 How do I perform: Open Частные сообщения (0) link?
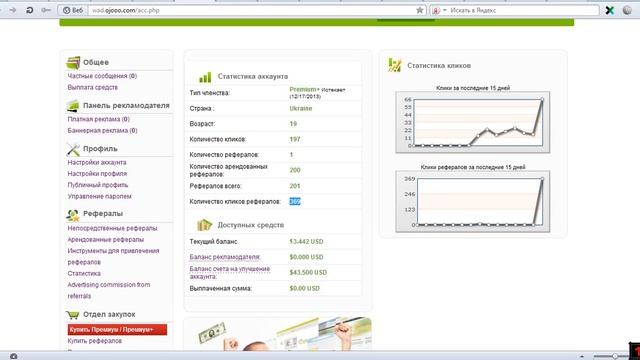coord(102,76)
